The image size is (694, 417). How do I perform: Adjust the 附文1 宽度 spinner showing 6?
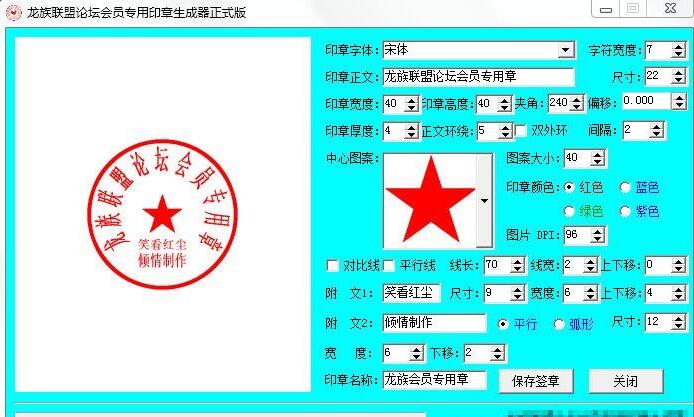[590, 293]
